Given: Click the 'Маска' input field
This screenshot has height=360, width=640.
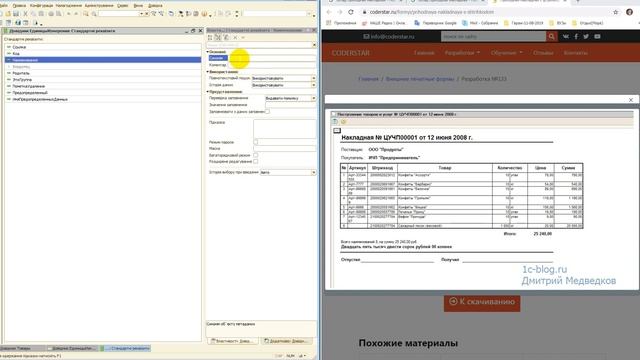Looking at the screenshot, I should (x=284, y=149).
